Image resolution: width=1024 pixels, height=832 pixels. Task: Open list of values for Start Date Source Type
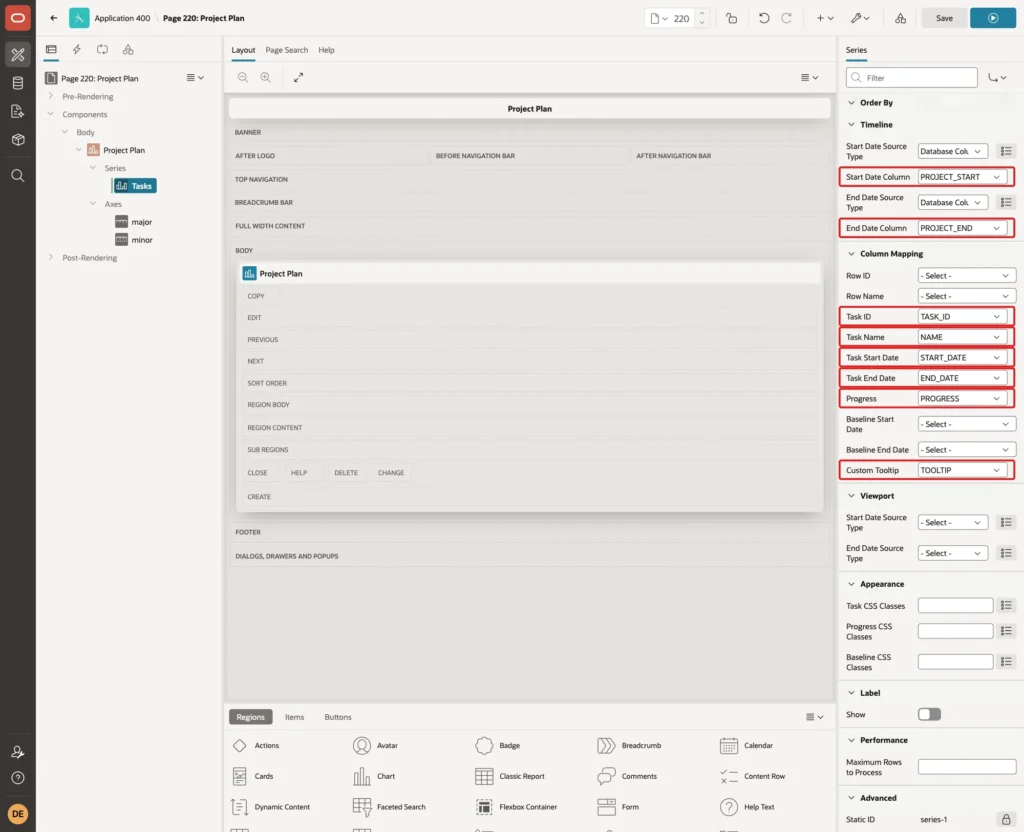coord(1006,152)
